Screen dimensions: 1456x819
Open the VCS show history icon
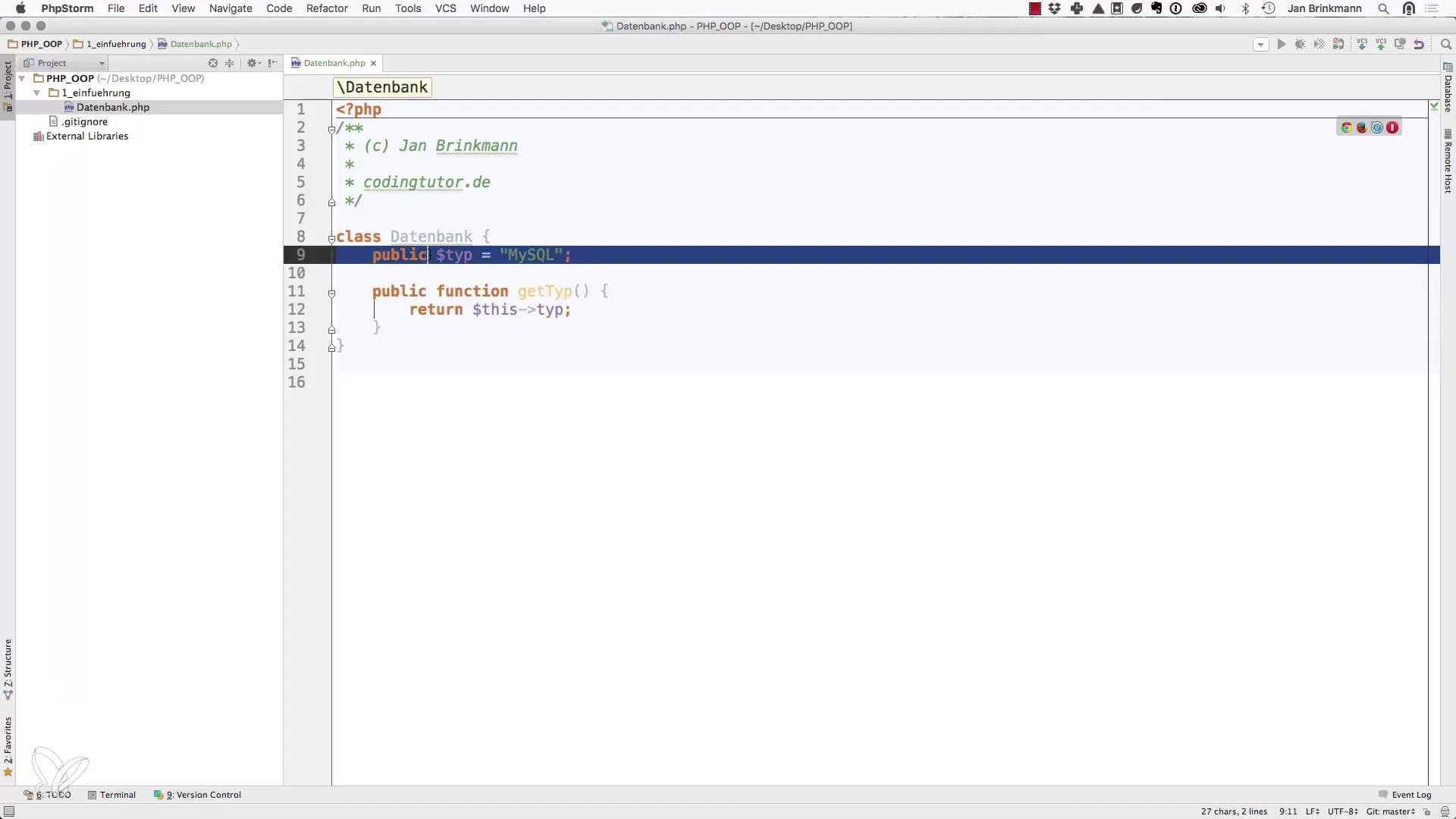pyautogui.click(x=1400, y=44)
